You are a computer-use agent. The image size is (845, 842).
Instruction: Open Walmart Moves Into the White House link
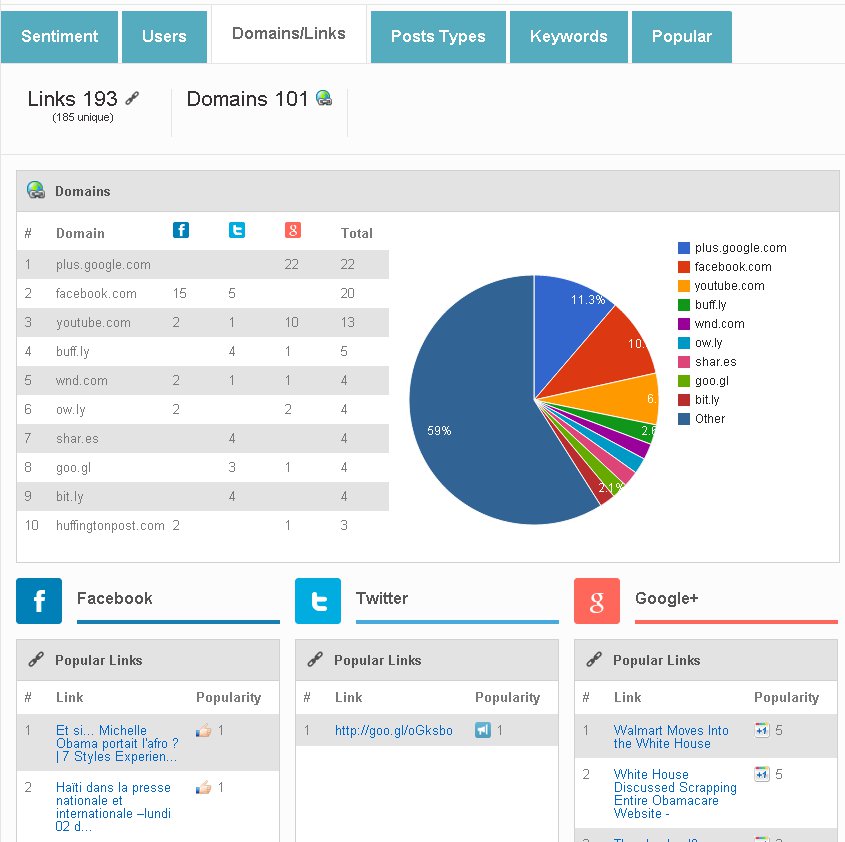[671, 737]
